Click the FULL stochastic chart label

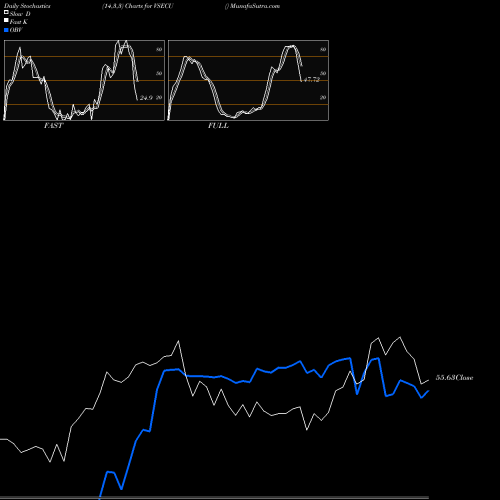point(218,126)
